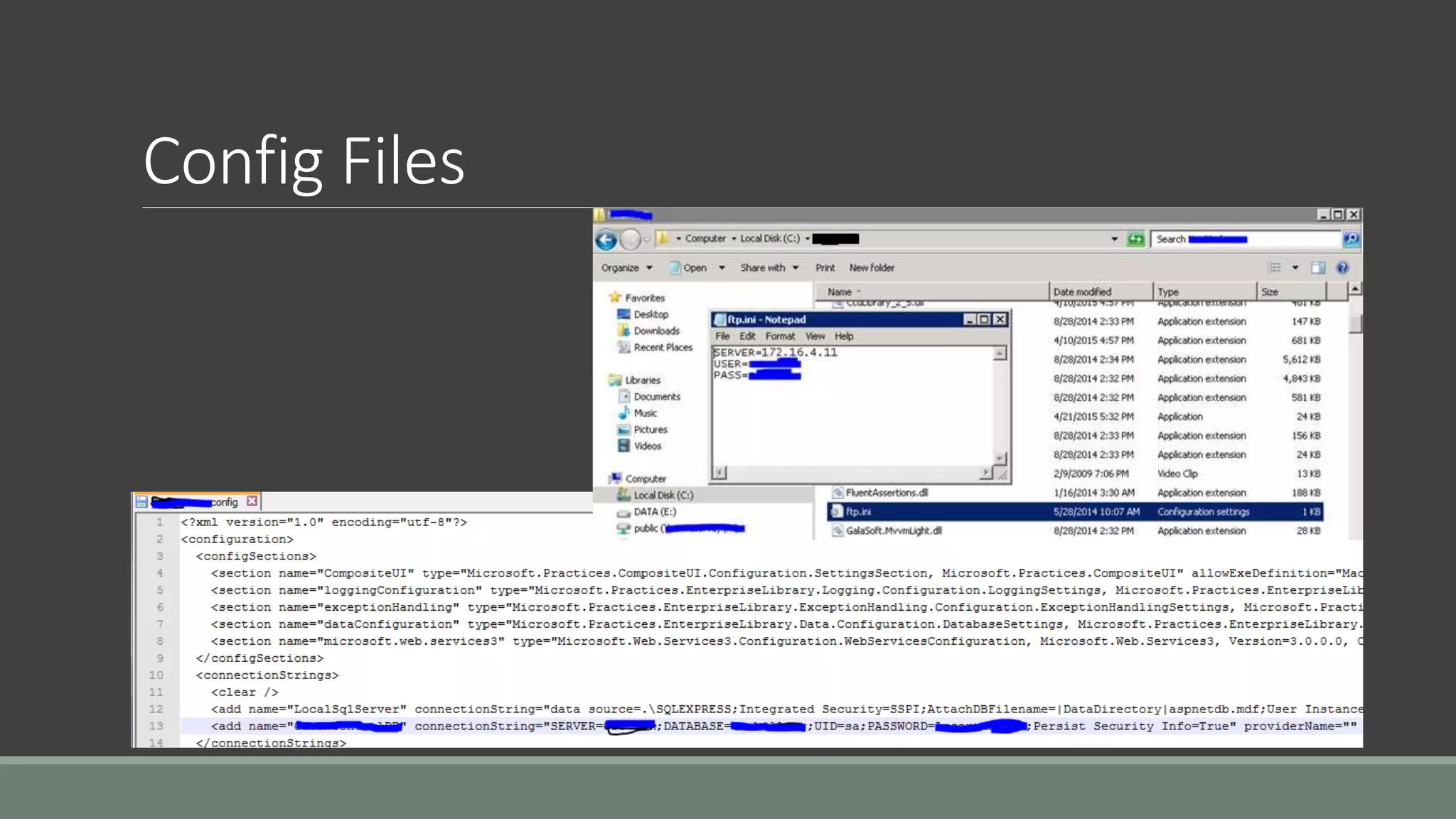Viewport: 1456px width, 819px height.
Task: Expand the Share with dropdown
Action: point(769,268)
